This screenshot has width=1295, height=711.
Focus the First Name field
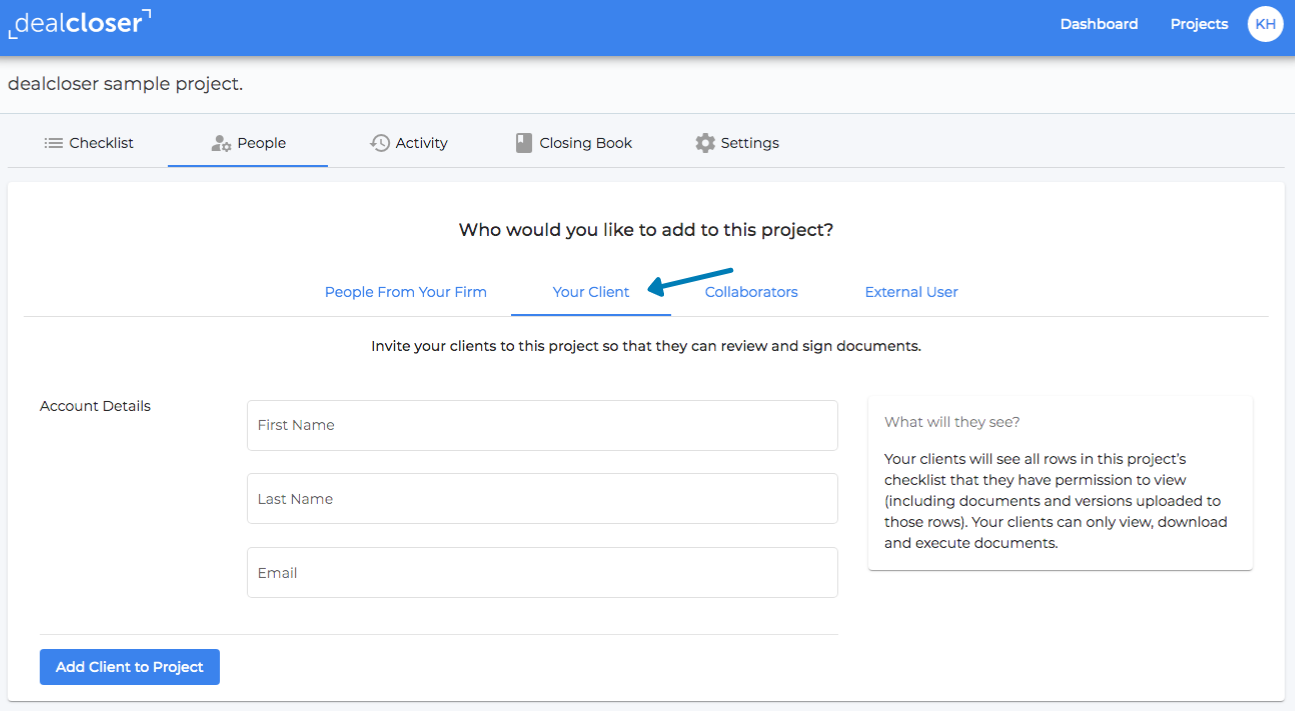tap(542, 425)
